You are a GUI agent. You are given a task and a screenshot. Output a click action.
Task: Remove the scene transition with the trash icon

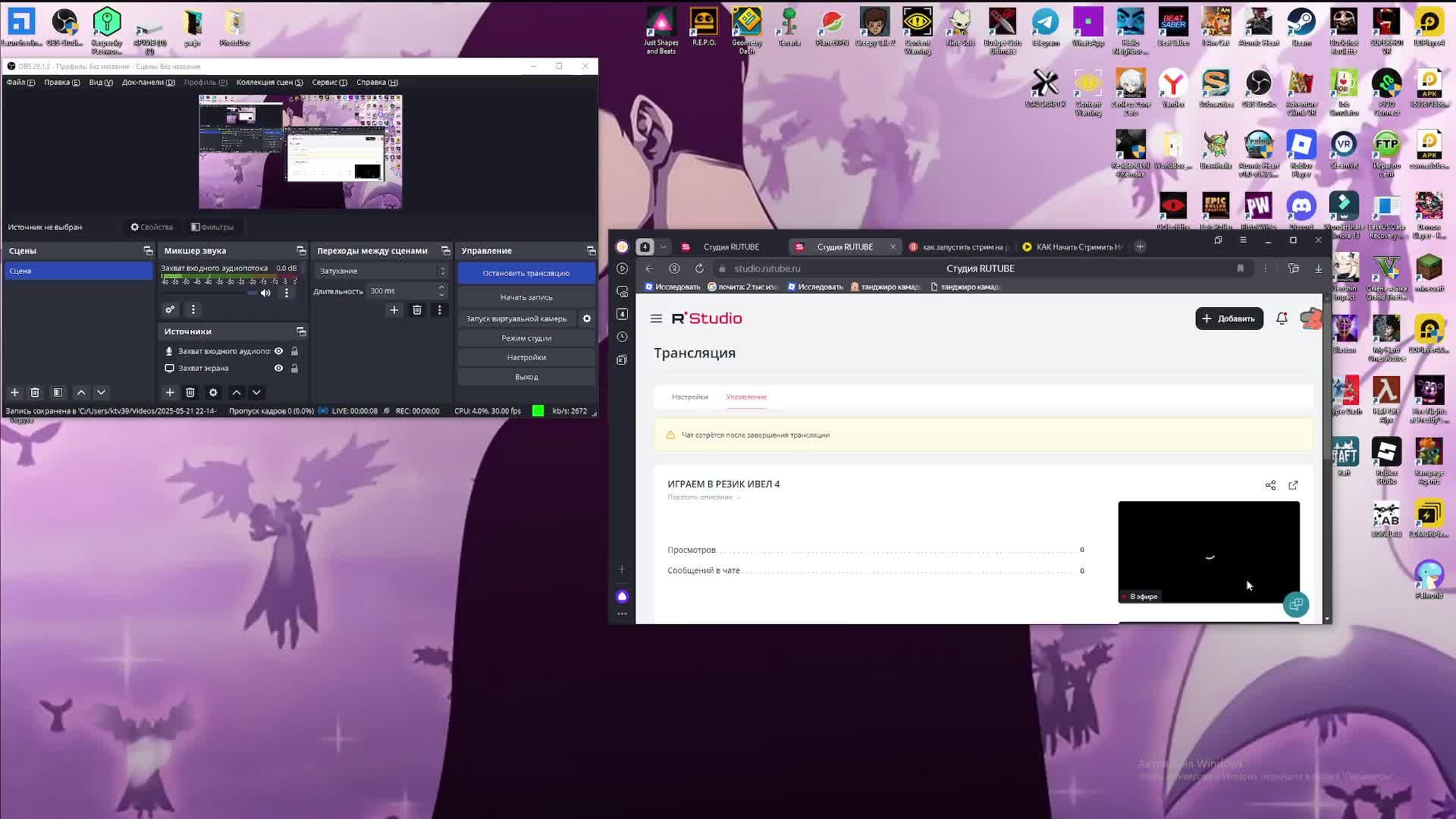[417, 309]
